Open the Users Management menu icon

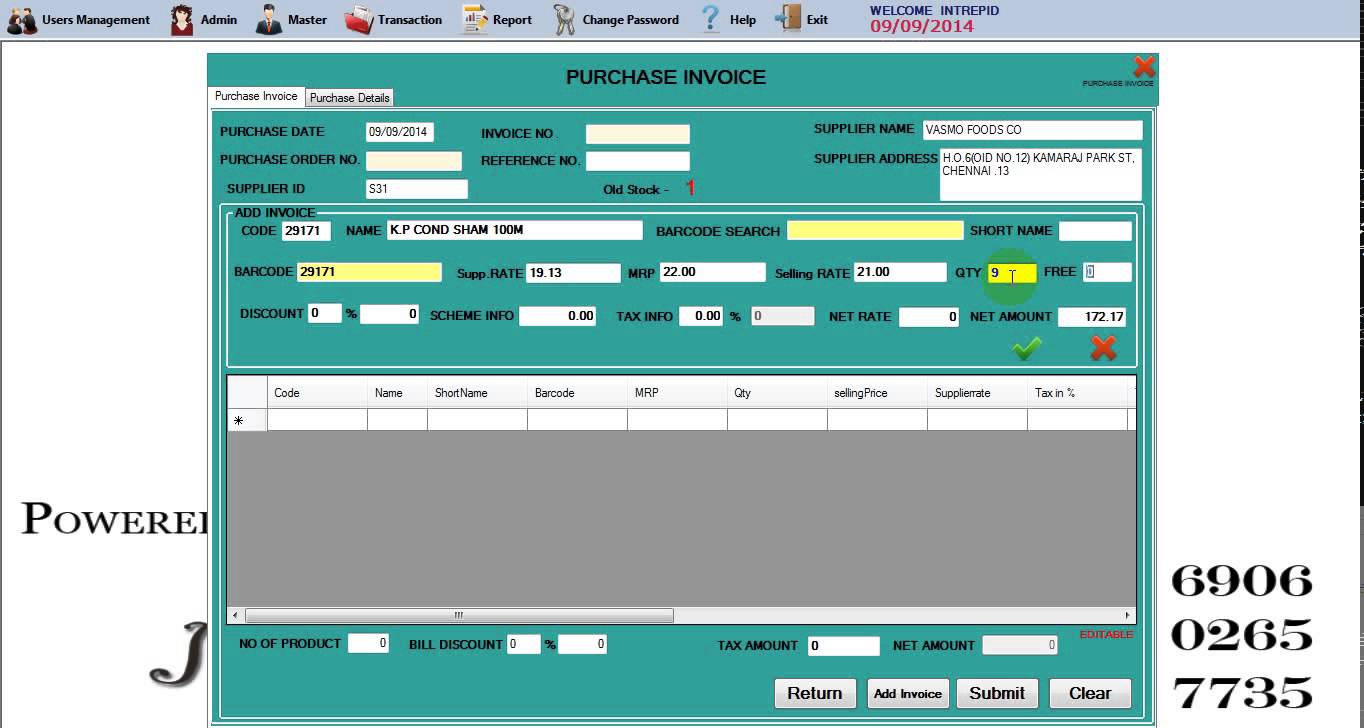tap(22, 20)
